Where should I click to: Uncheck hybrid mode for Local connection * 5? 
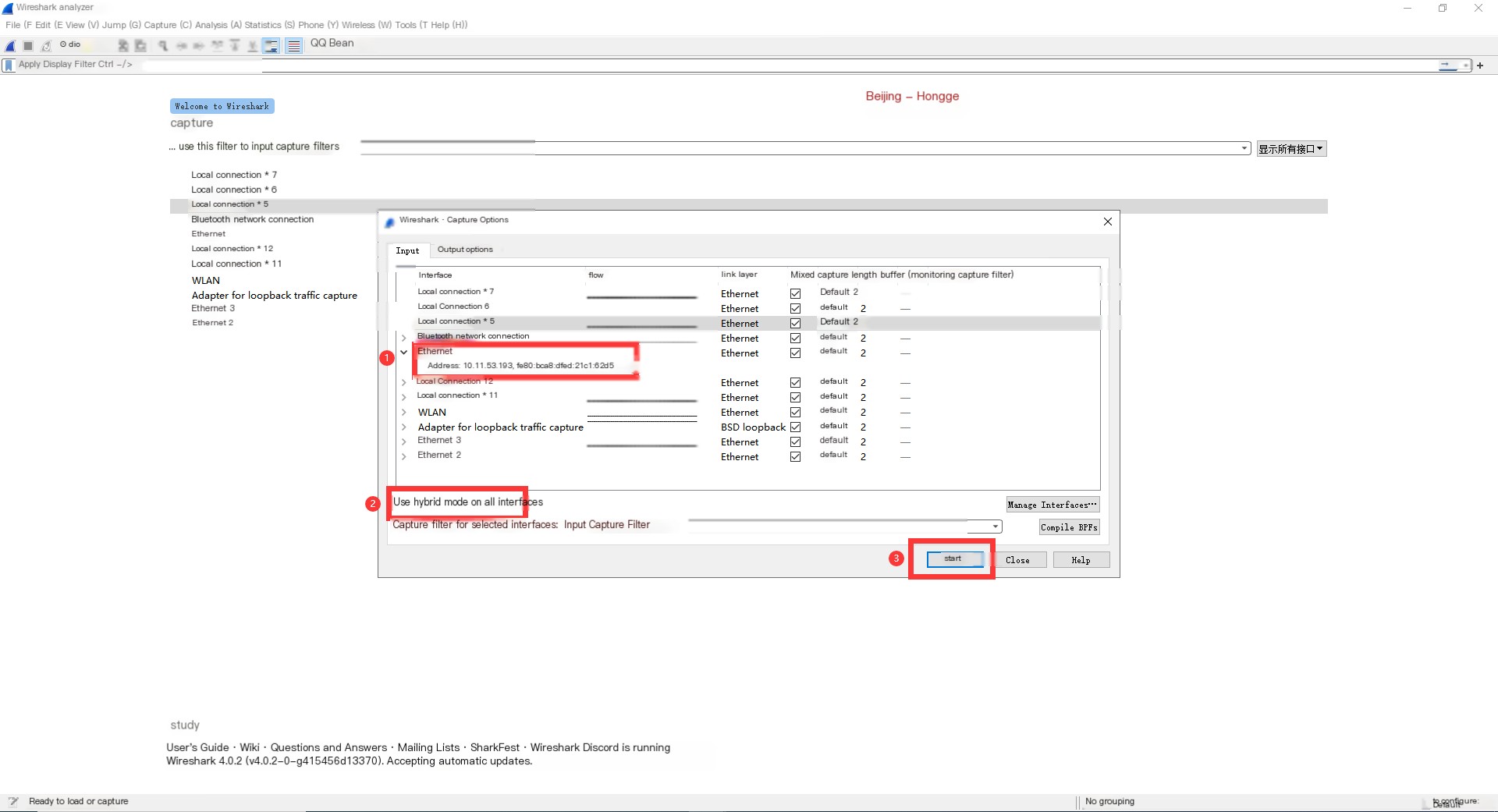click(795, 323)
